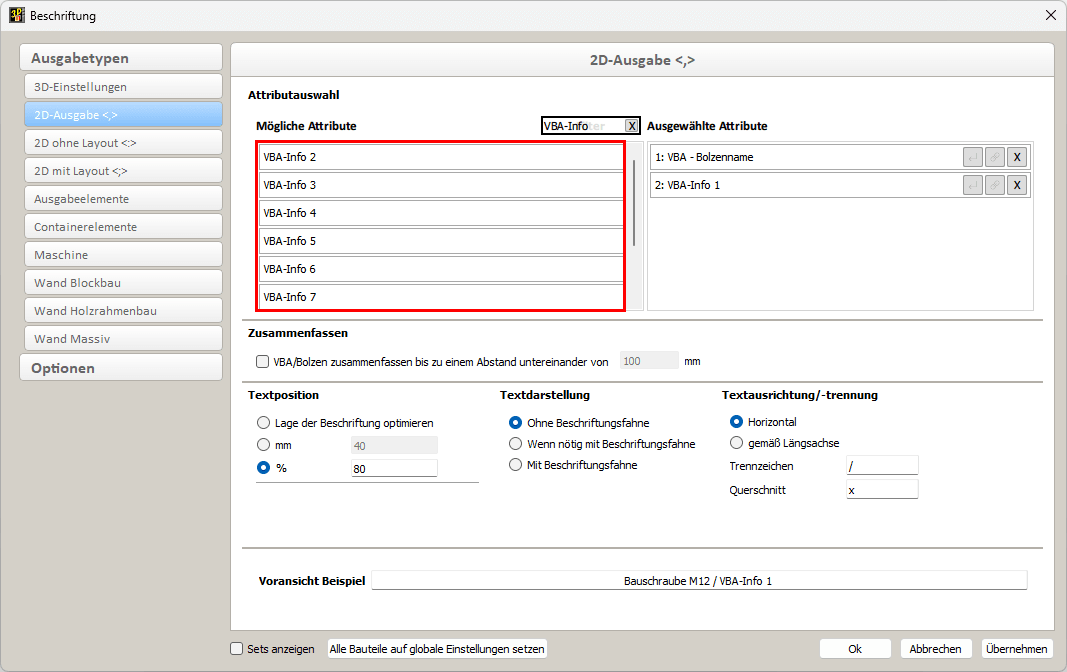This screenshot has width=1067, height=672.
Task: Clear the VBA-Info filter with X
Action: pos(631,126)
